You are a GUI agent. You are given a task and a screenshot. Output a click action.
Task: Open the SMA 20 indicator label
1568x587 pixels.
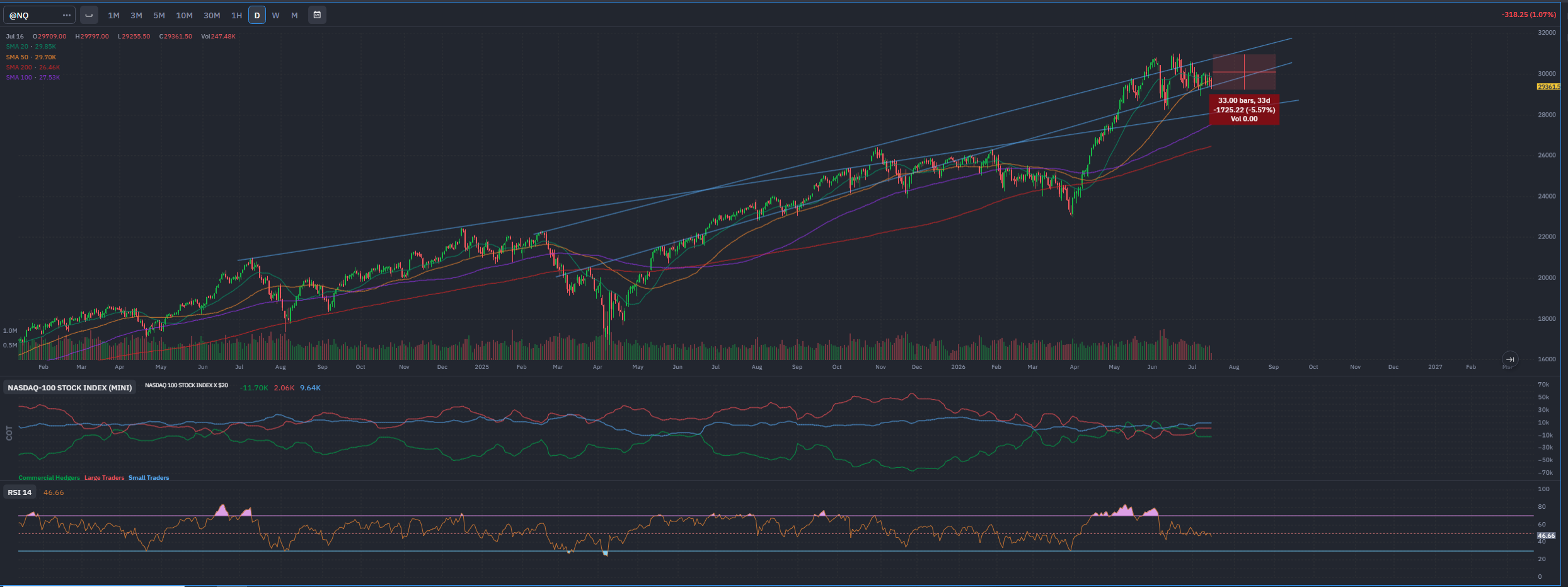(x=31, y=47)
